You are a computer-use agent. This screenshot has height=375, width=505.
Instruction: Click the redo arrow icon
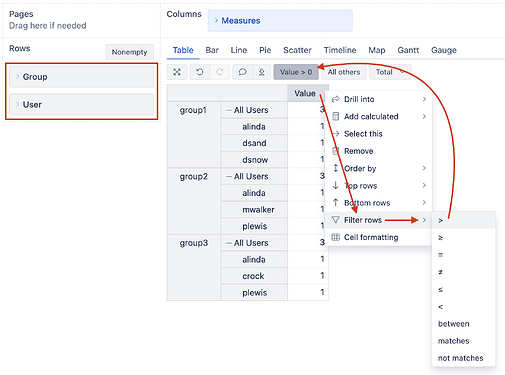pyautogui.click(x=220, y=72)
